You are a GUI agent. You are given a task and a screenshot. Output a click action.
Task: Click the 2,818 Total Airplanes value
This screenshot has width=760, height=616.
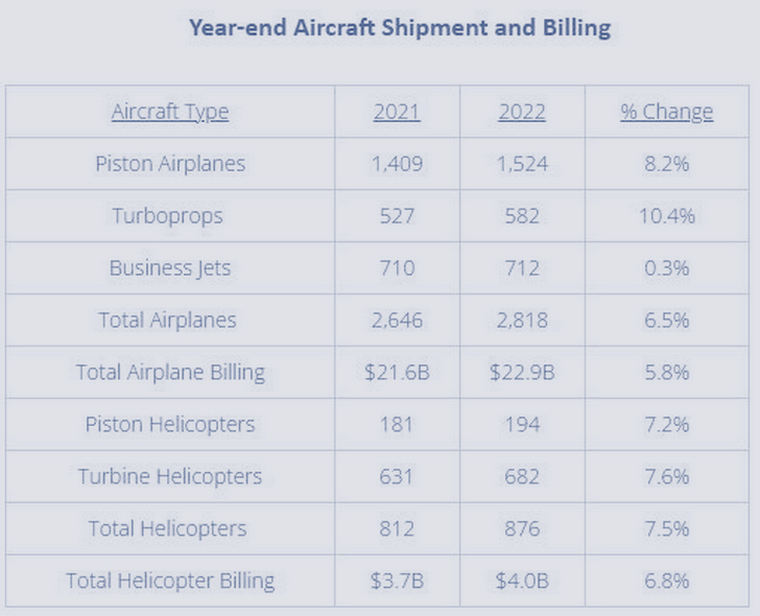pyautogui.click(x=522, y=320)
